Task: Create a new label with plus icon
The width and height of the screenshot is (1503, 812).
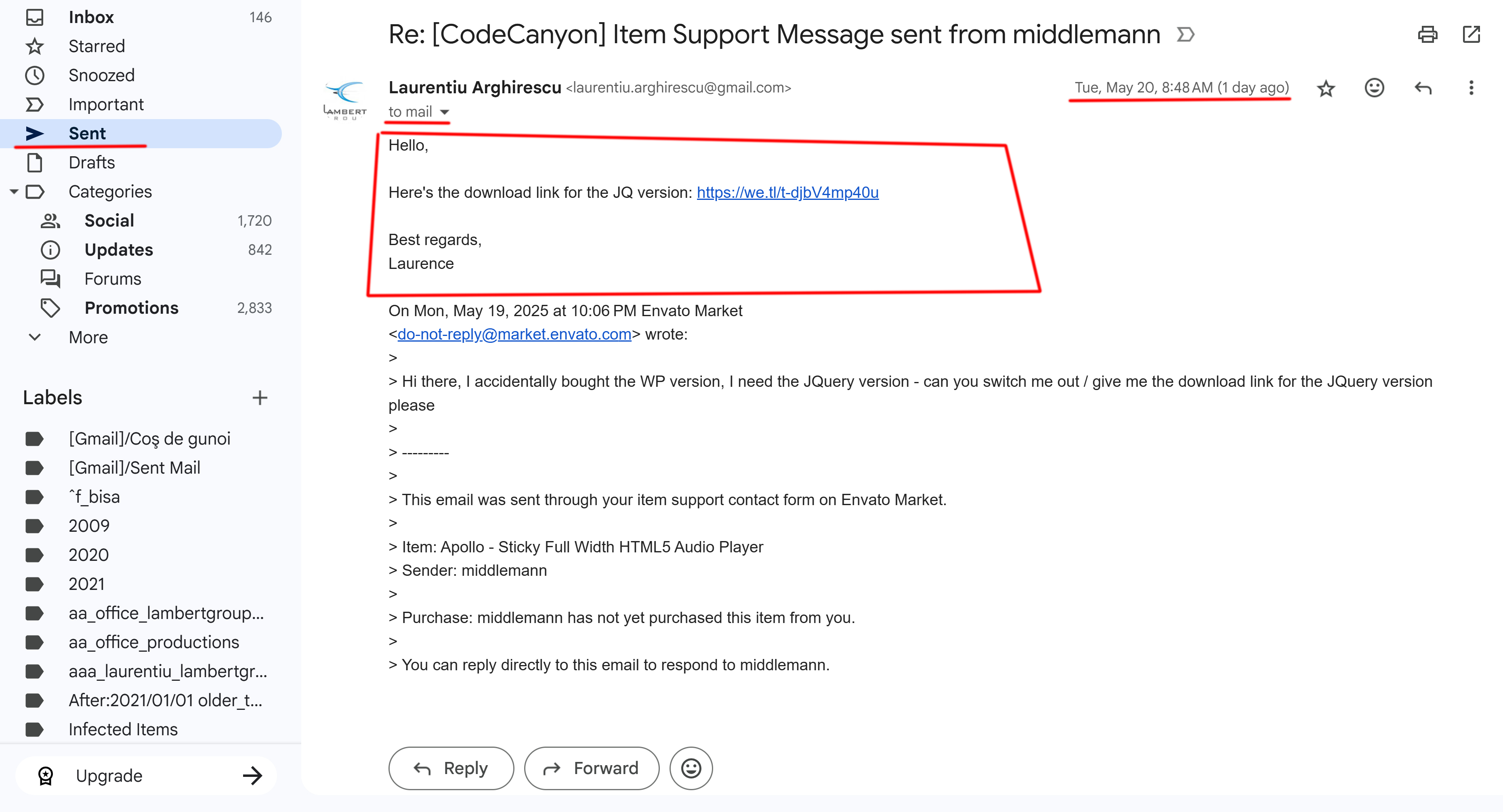Action: (260, 398)
